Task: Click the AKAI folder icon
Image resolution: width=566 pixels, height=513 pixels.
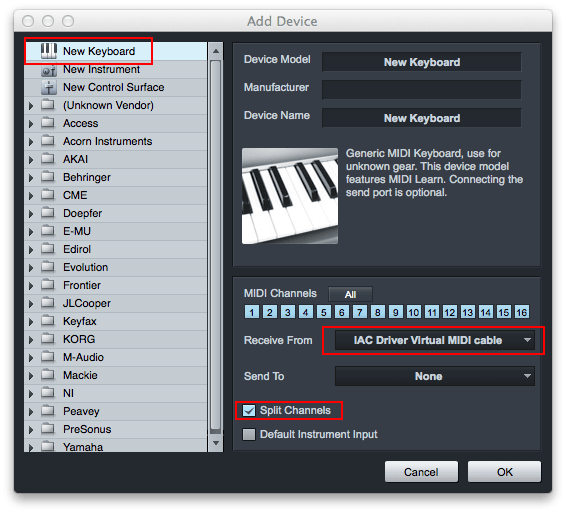Action: 47,159
